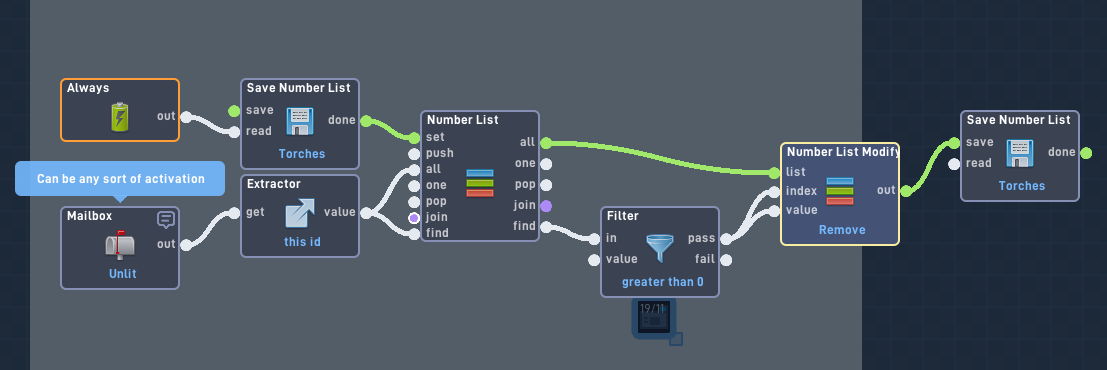This screenshot has height=370, width=1107.
Task: Click the funnel icon in Filter node
Action: tap(659, 249)
